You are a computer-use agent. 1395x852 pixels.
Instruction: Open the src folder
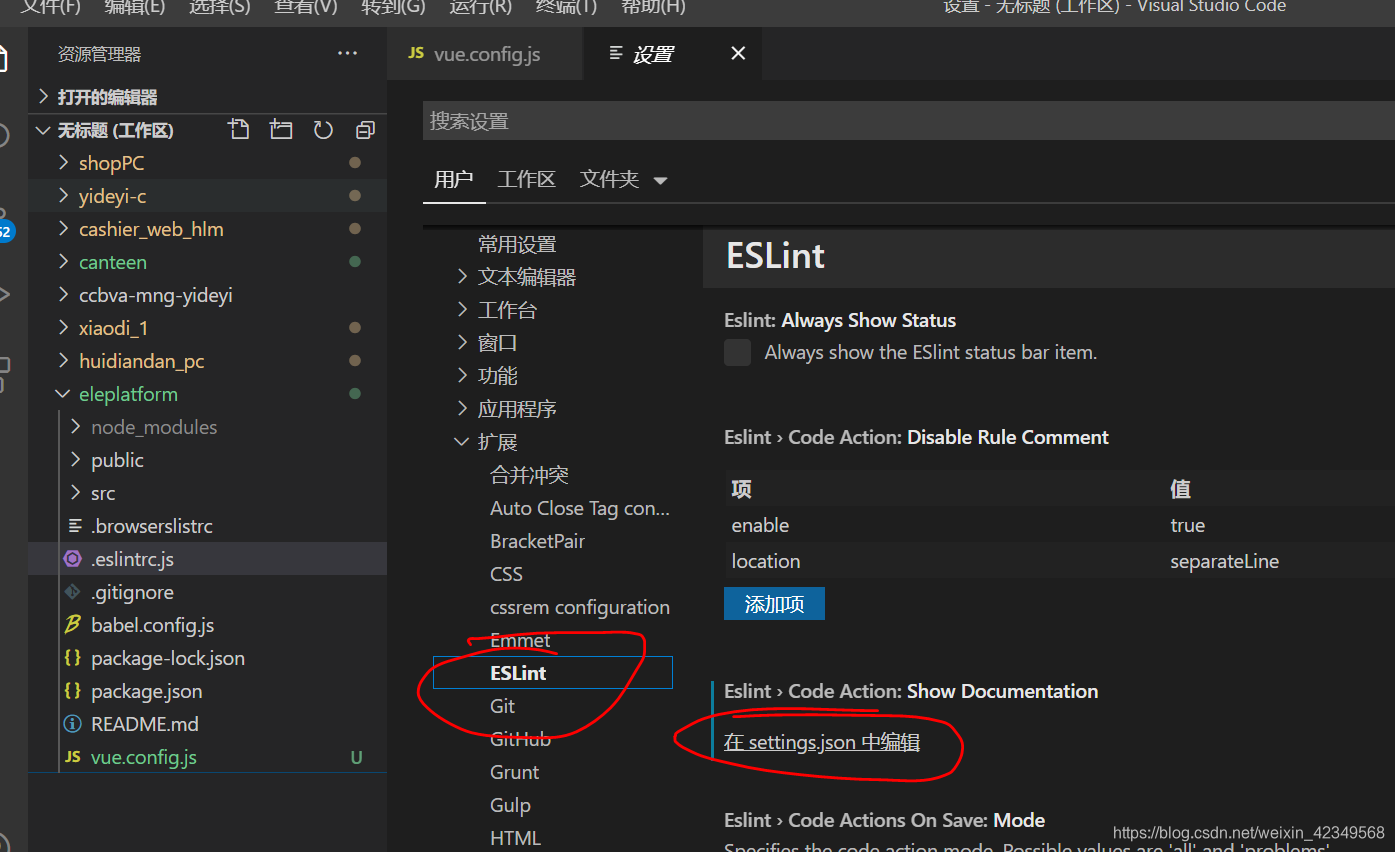103,493
